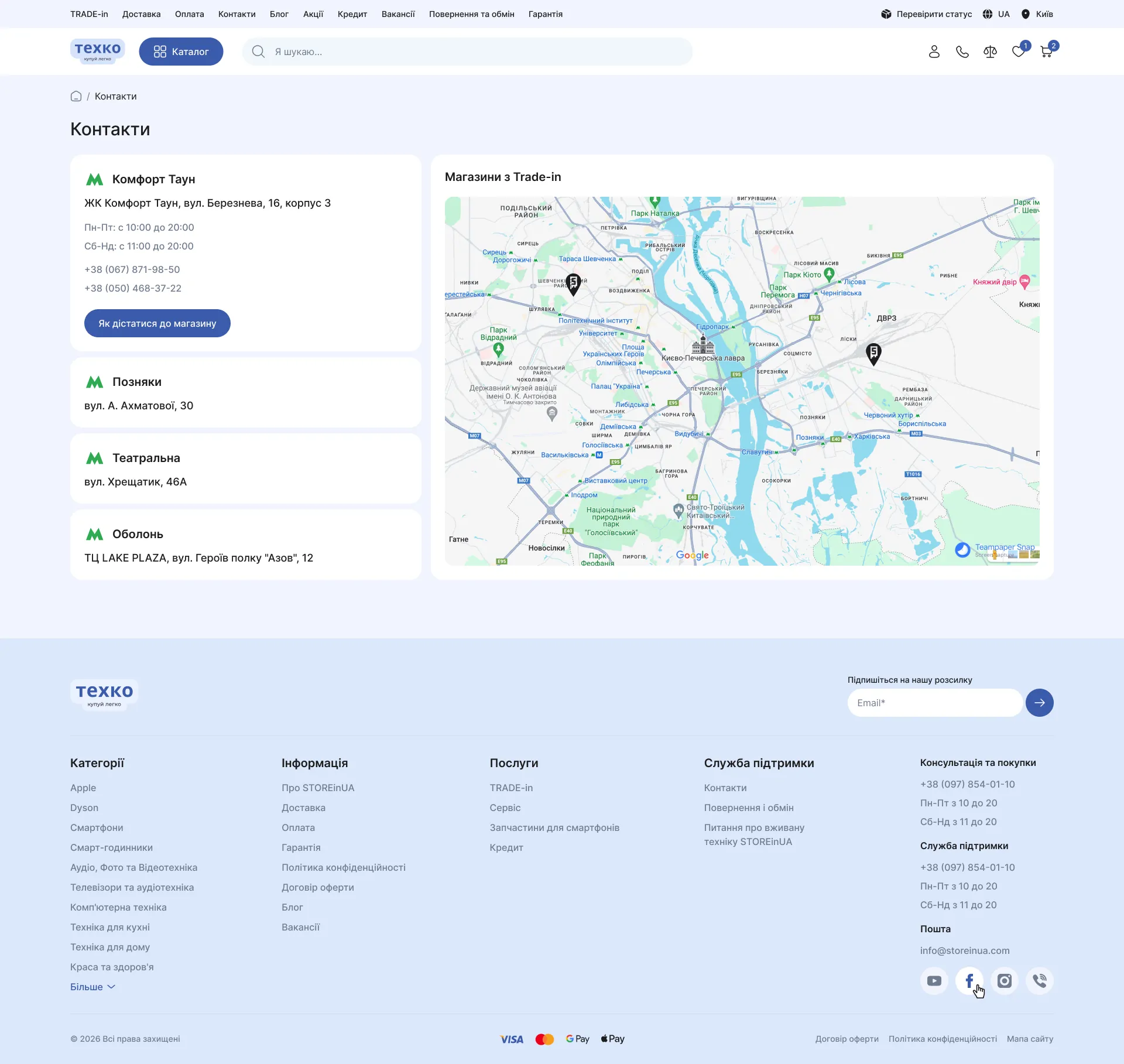
Task: Focus the Я шукаю search field
Action: point(467,52)
